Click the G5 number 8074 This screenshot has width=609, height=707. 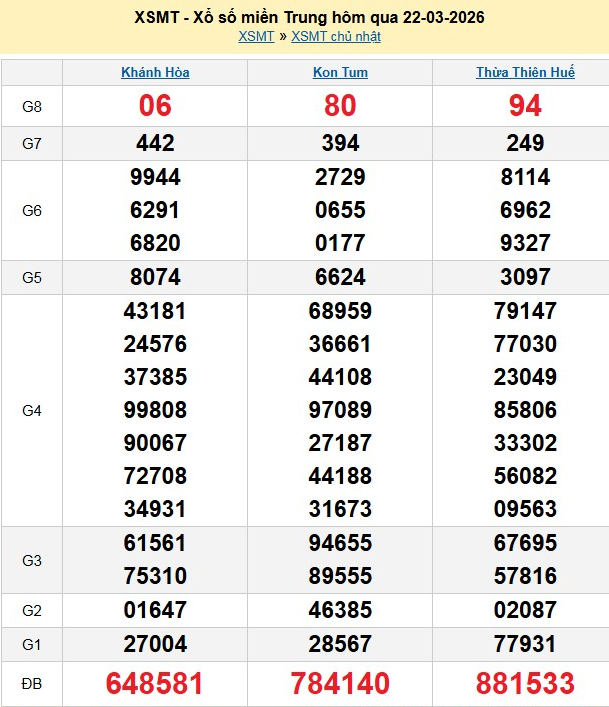point(155,277)
